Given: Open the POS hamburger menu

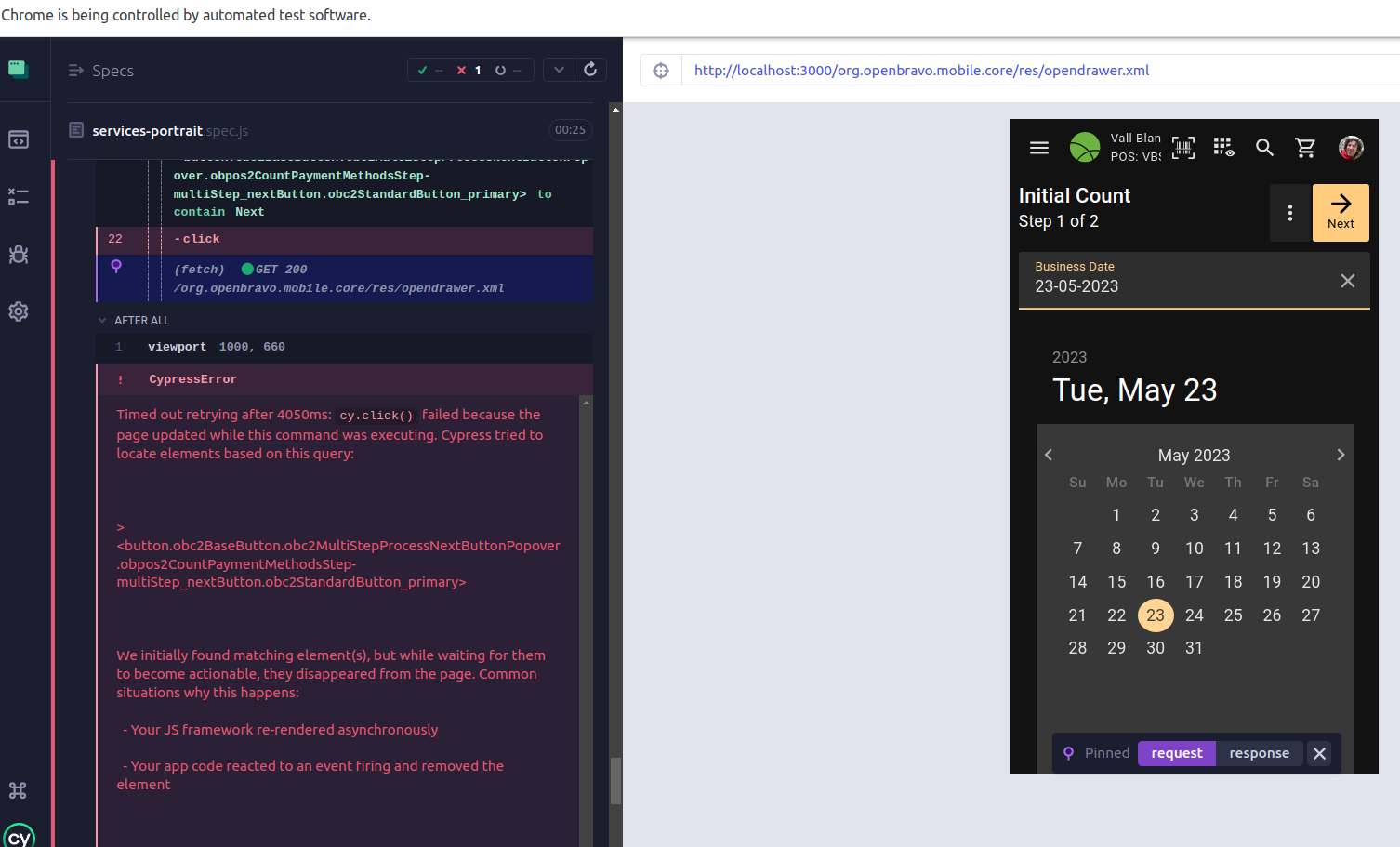Looking at the screenshot, I should (1039, 148).
